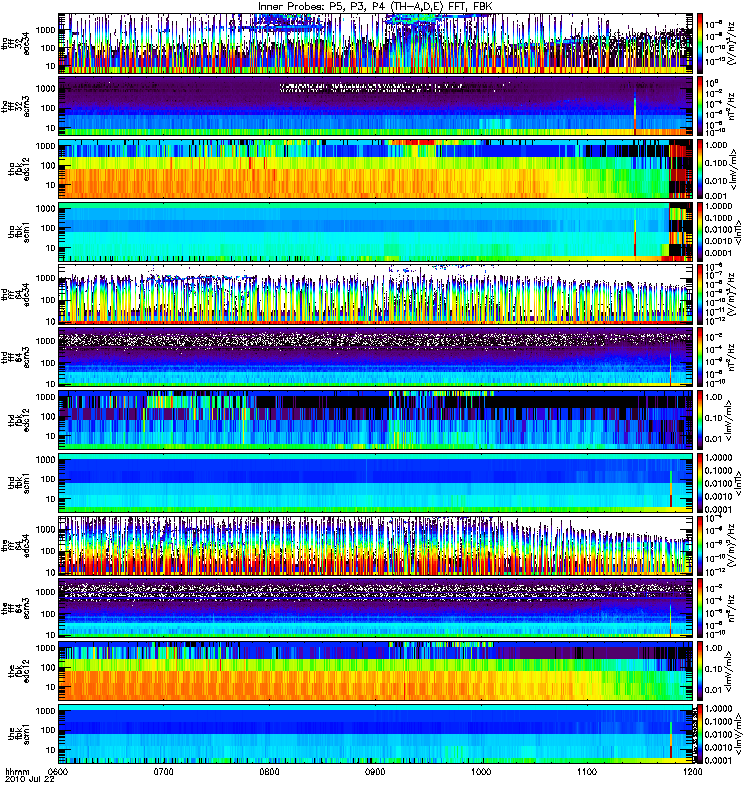The width and height of the screenshot is (750, 800).
Task: Click the 0.0001 value on tha fbk scm1 color scale
Action: click(x=718, y=253)
